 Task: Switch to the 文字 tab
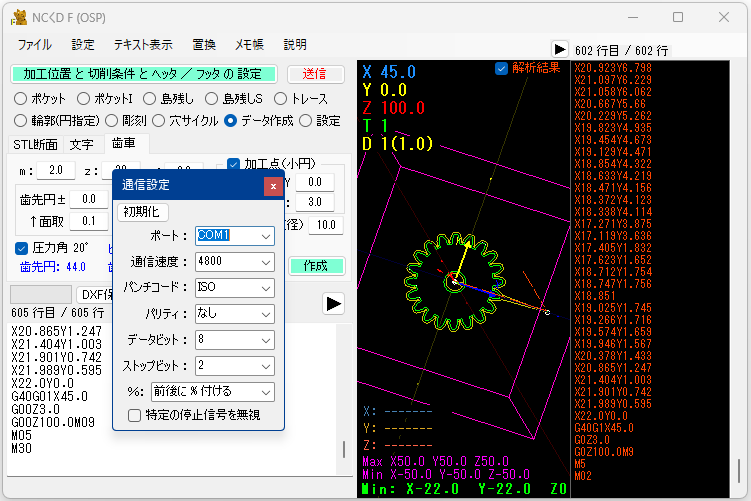tap(81, 144)
